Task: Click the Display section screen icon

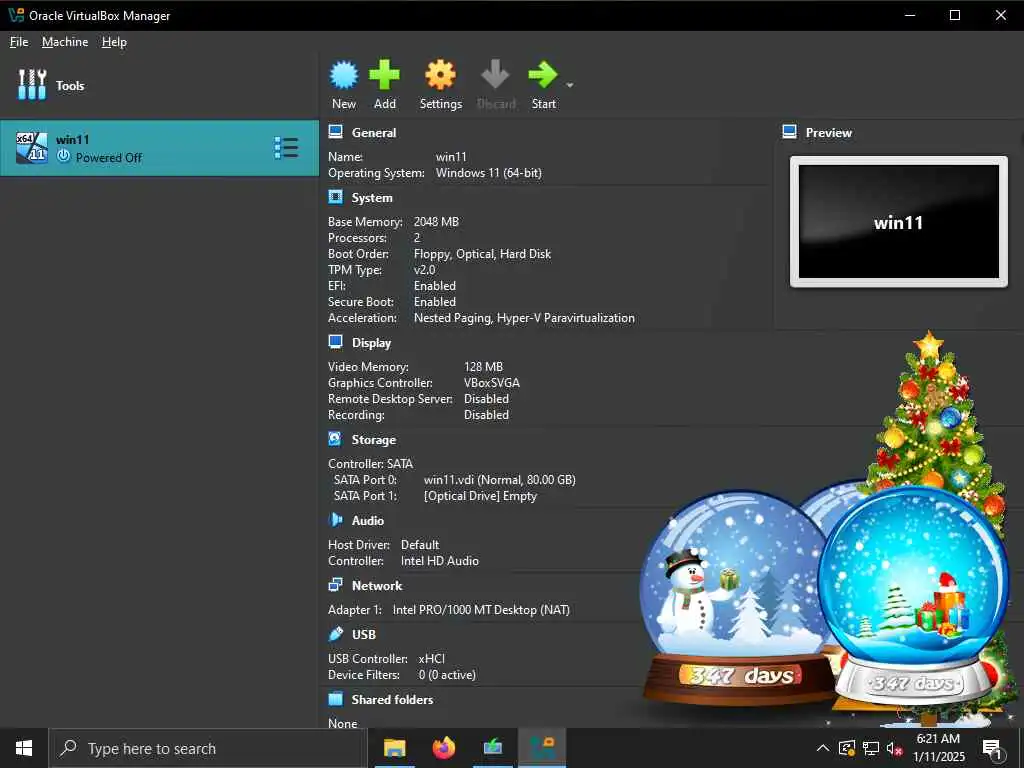Action: (x=336, y=342)
